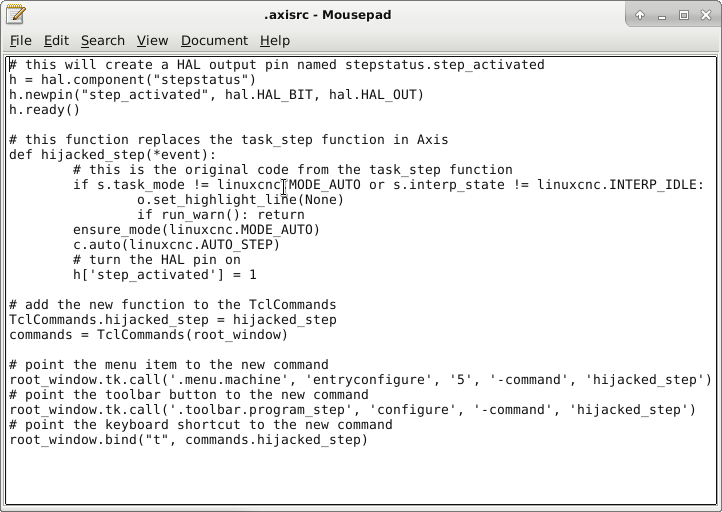722x512 pixels.
Task: Click the Mousepad notepad icon in title bar
Action: pos(16,15)
